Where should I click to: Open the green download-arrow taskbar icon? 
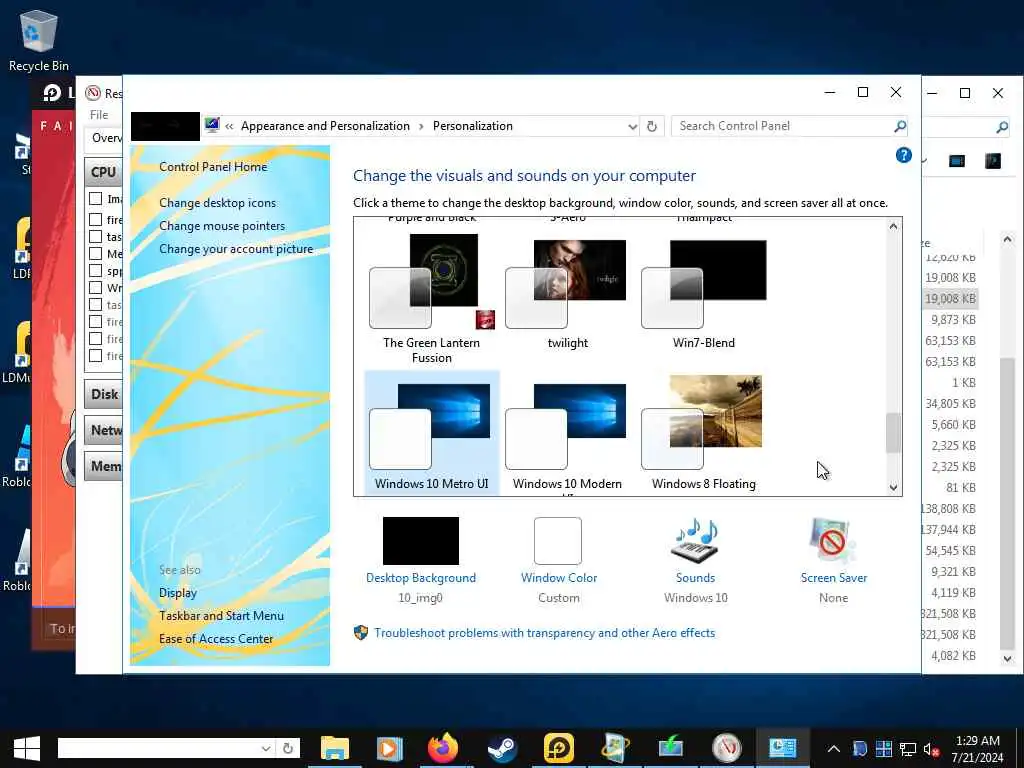[x=670, y=748]
